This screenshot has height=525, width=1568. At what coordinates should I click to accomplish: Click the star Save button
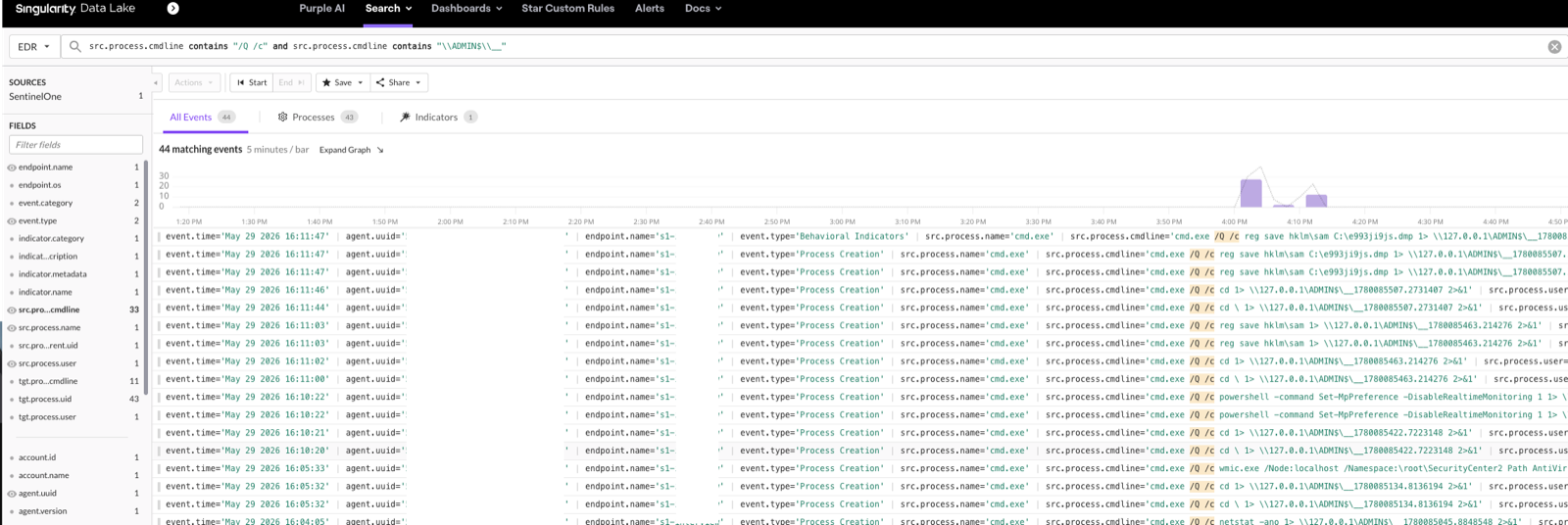click(x=336, y=83)
